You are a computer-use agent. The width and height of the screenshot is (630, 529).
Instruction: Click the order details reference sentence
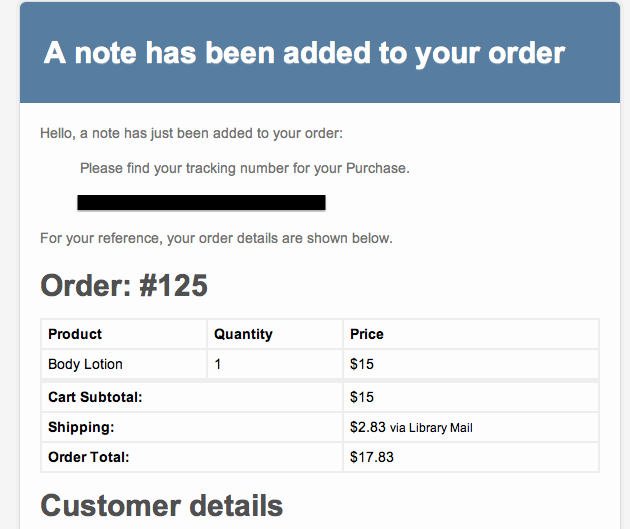tap(216, 238)
